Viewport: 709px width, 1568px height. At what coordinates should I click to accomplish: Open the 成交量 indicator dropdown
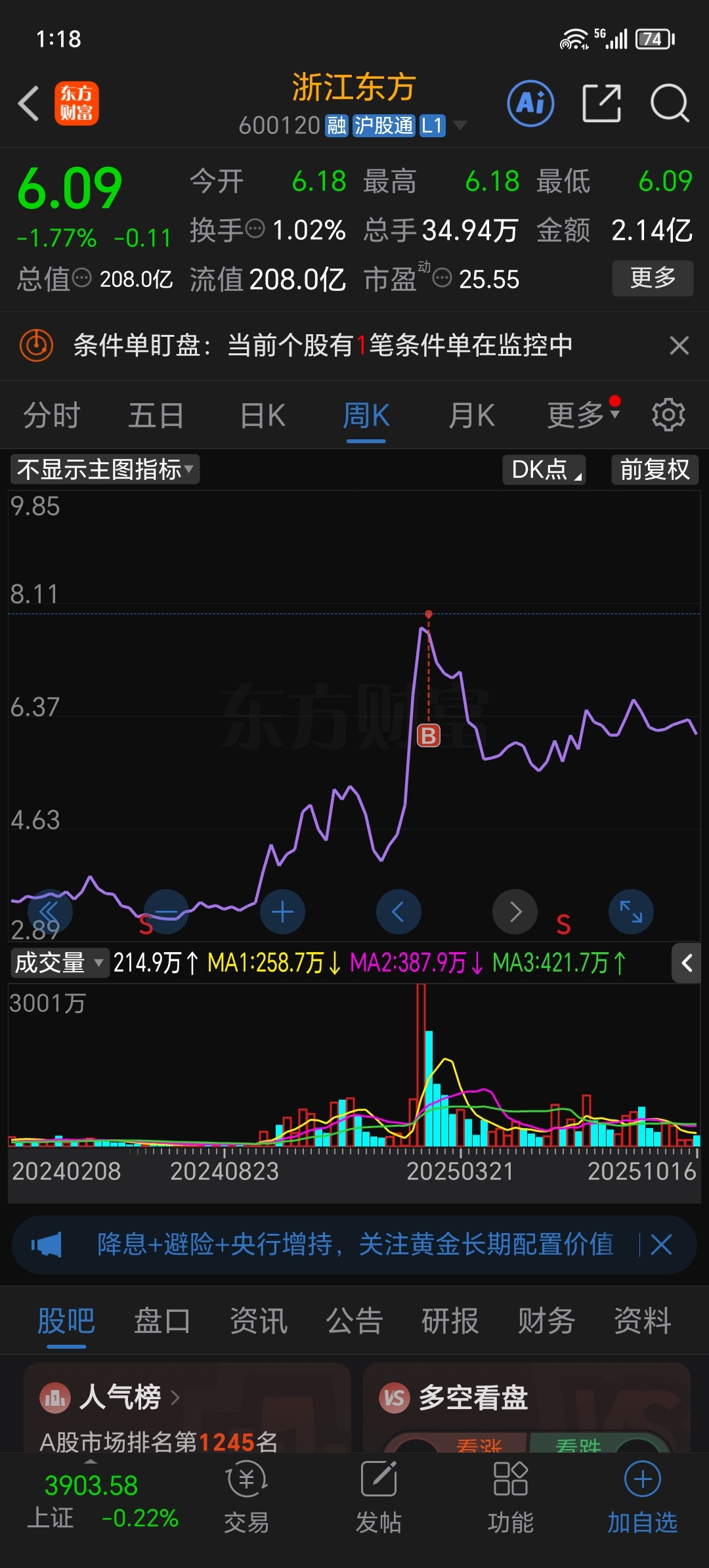pyautogui.click(x=60, y=963)
